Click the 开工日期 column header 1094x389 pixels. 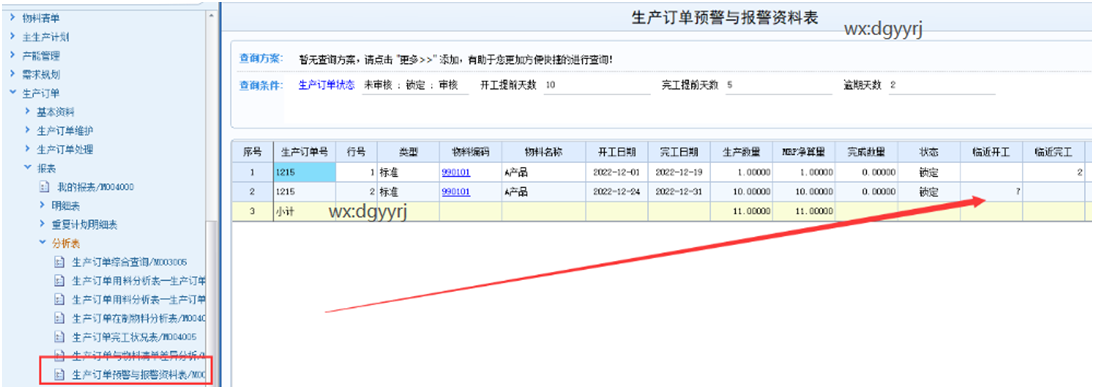point(617,151)
